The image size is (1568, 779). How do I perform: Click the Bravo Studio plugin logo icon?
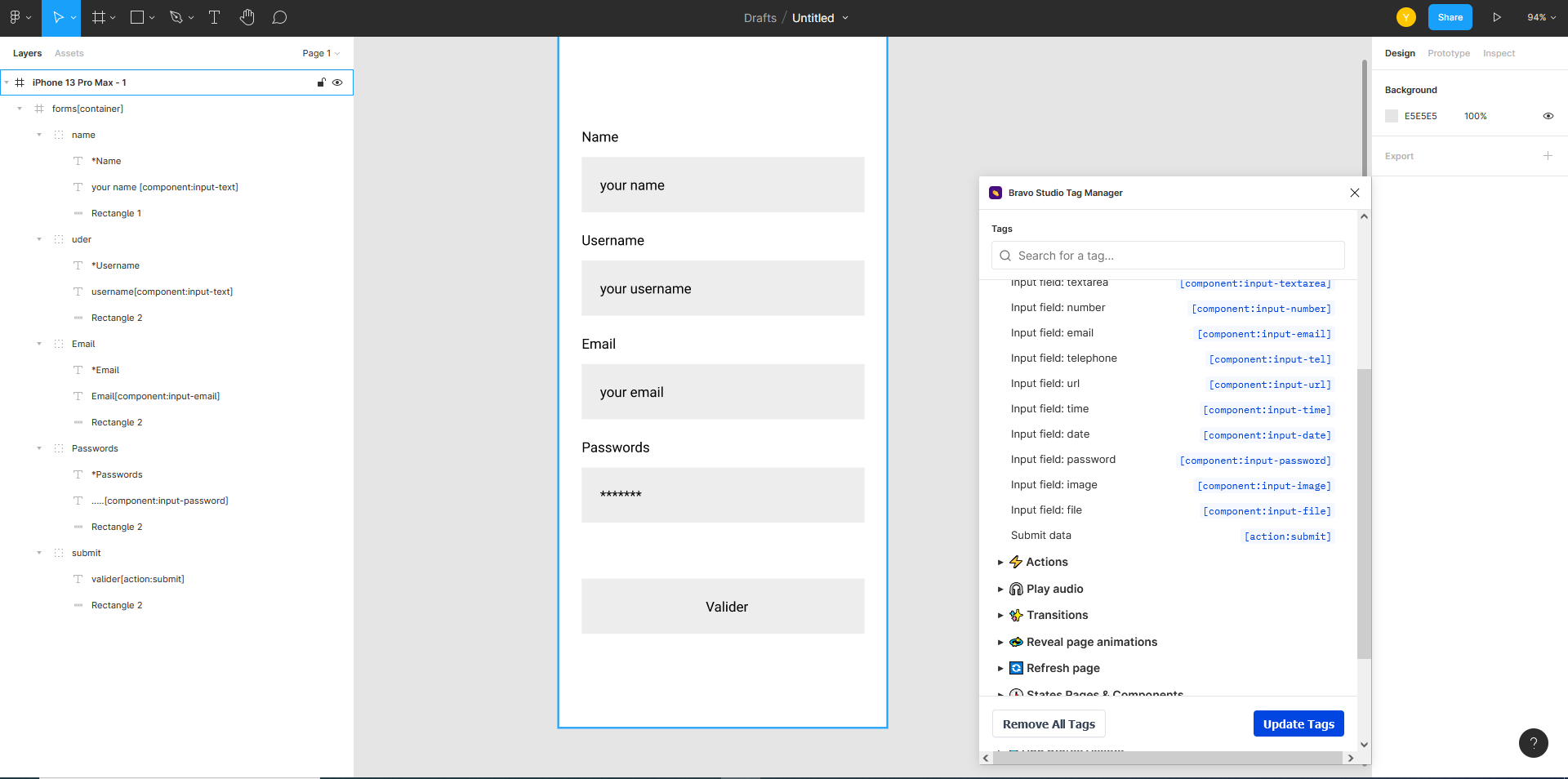(995, 193)
